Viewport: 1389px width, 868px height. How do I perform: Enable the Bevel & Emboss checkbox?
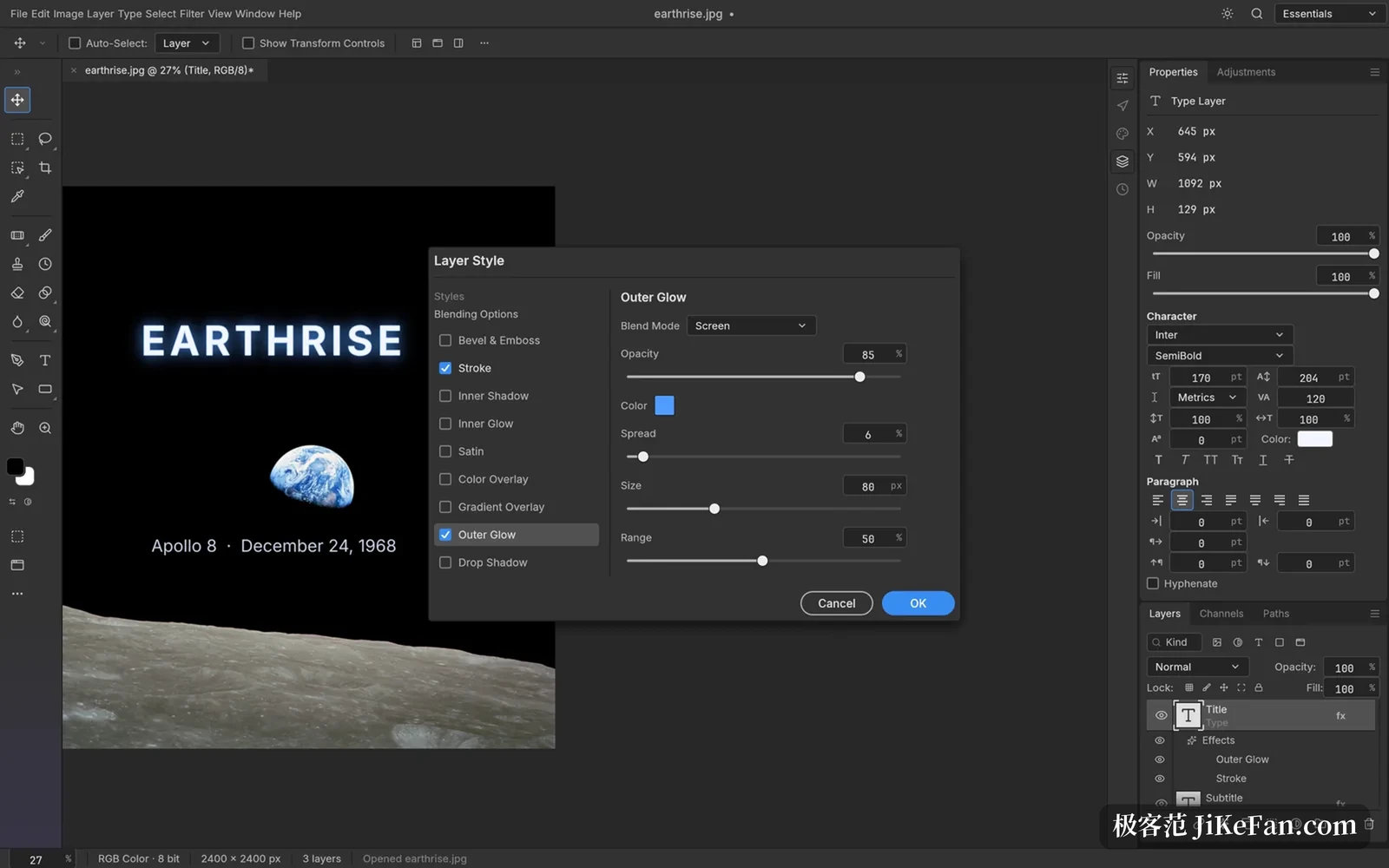click(x=445, y=340)
